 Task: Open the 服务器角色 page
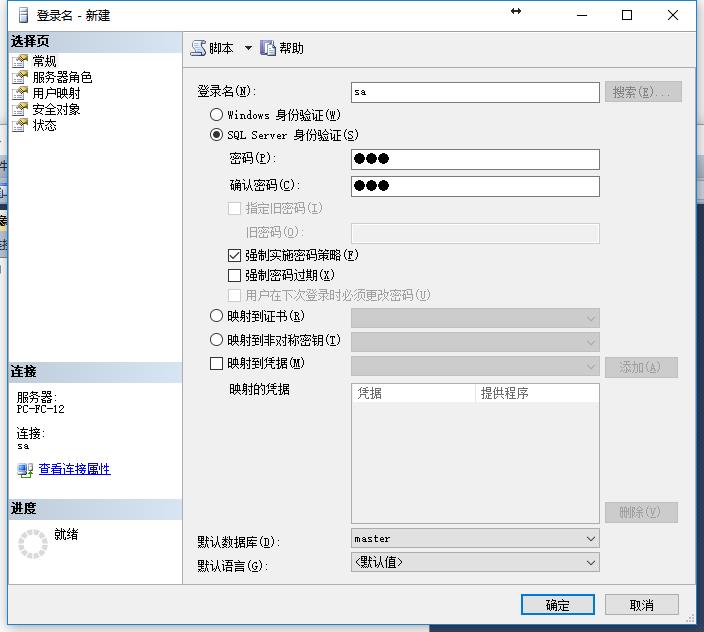pos(62,77)
